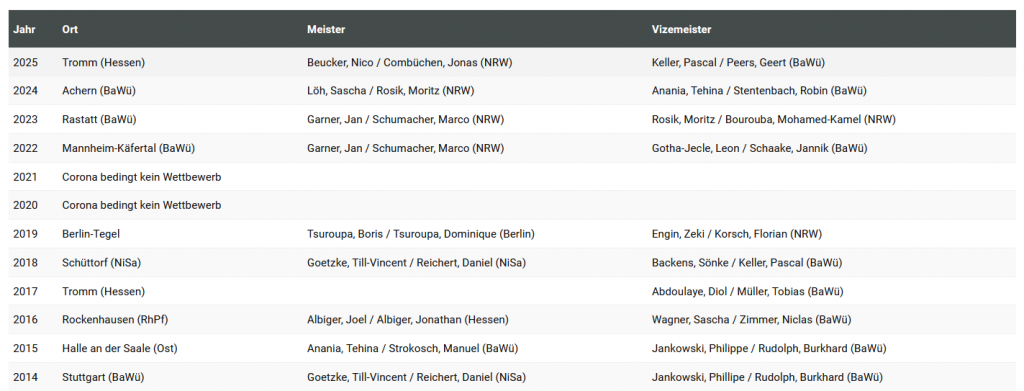Image resolution: width=1024 pixels, height=391 pixels.
Task: Select the Berlin-Tegel location cell
Action: [91, 234]
